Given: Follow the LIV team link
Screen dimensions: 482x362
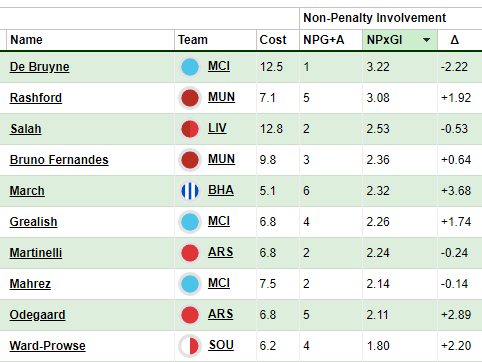Looking at the screenshot, I should 217,128.
